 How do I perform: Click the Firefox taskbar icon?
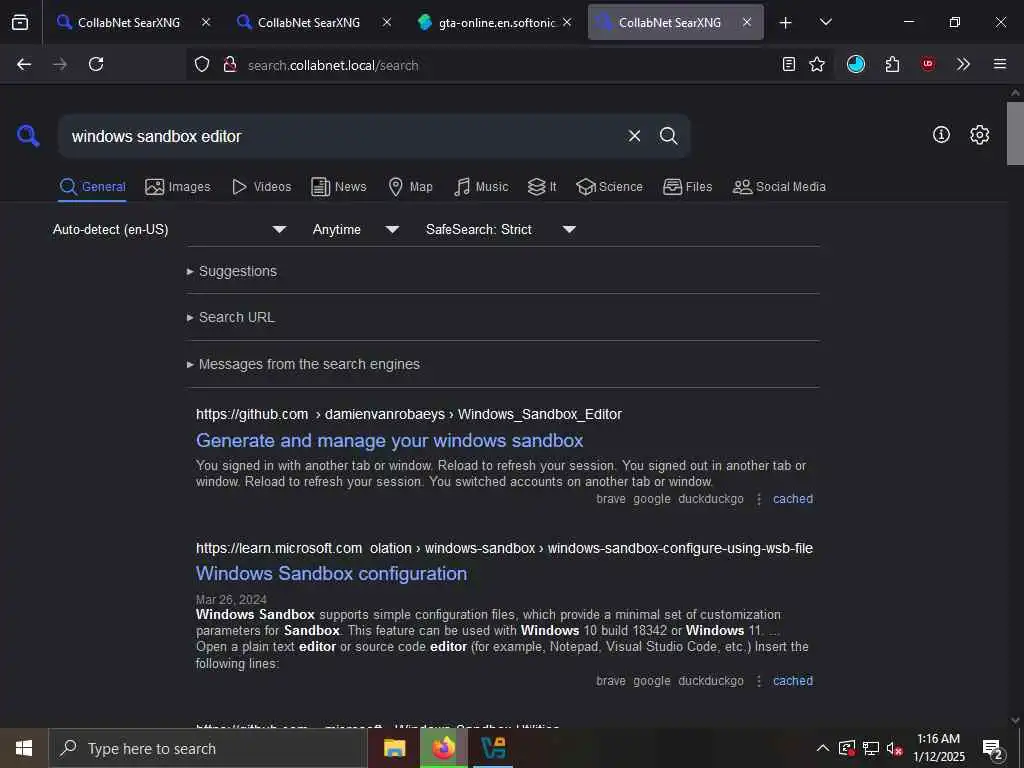tap(443, 748)
